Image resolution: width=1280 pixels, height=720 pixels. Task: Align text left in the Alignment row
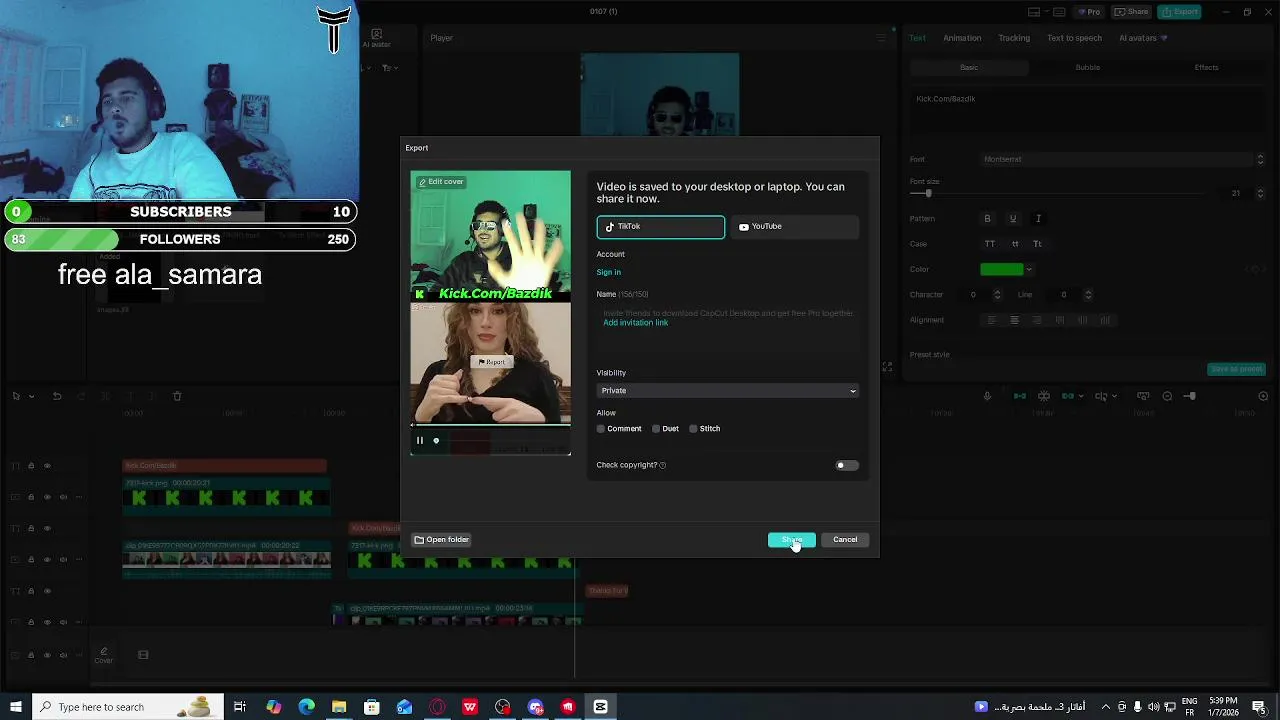pyautogui.click(x=992, y=320)
